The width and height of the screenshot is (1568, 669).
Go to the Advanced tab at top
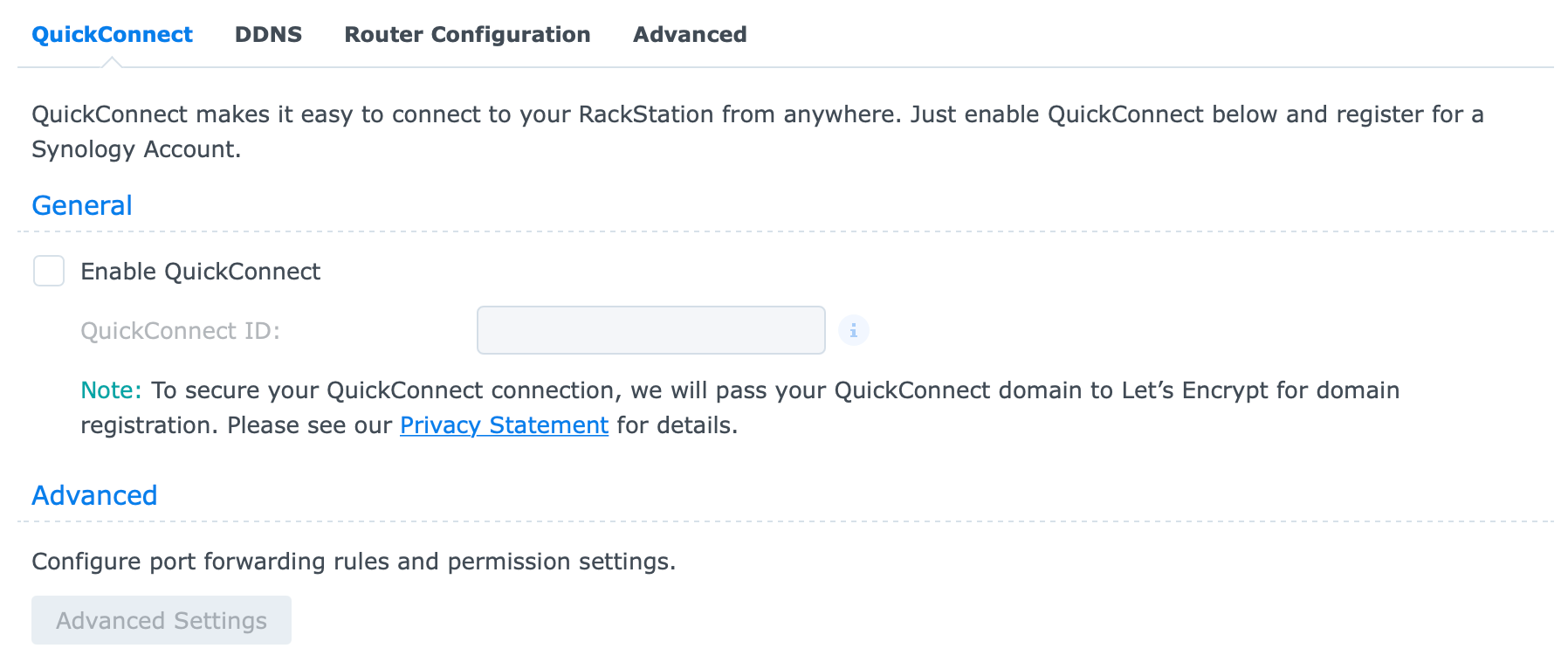point(690,34)
